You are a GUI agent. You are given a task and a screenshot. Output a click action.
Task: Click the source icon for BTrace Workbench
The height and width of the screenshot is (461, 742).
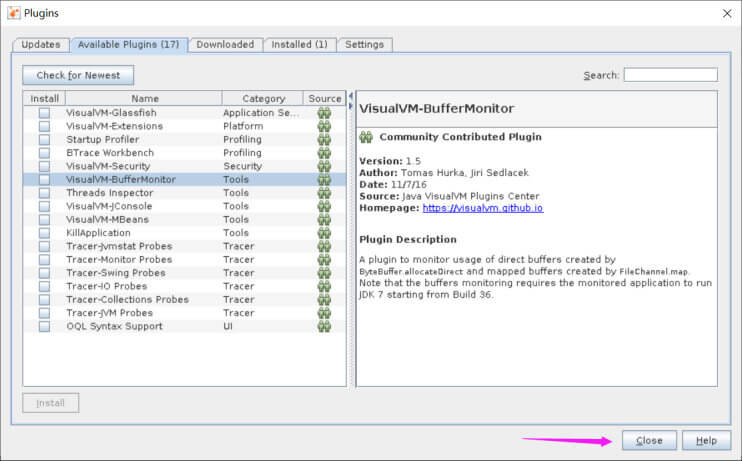(x=324, y=152)
